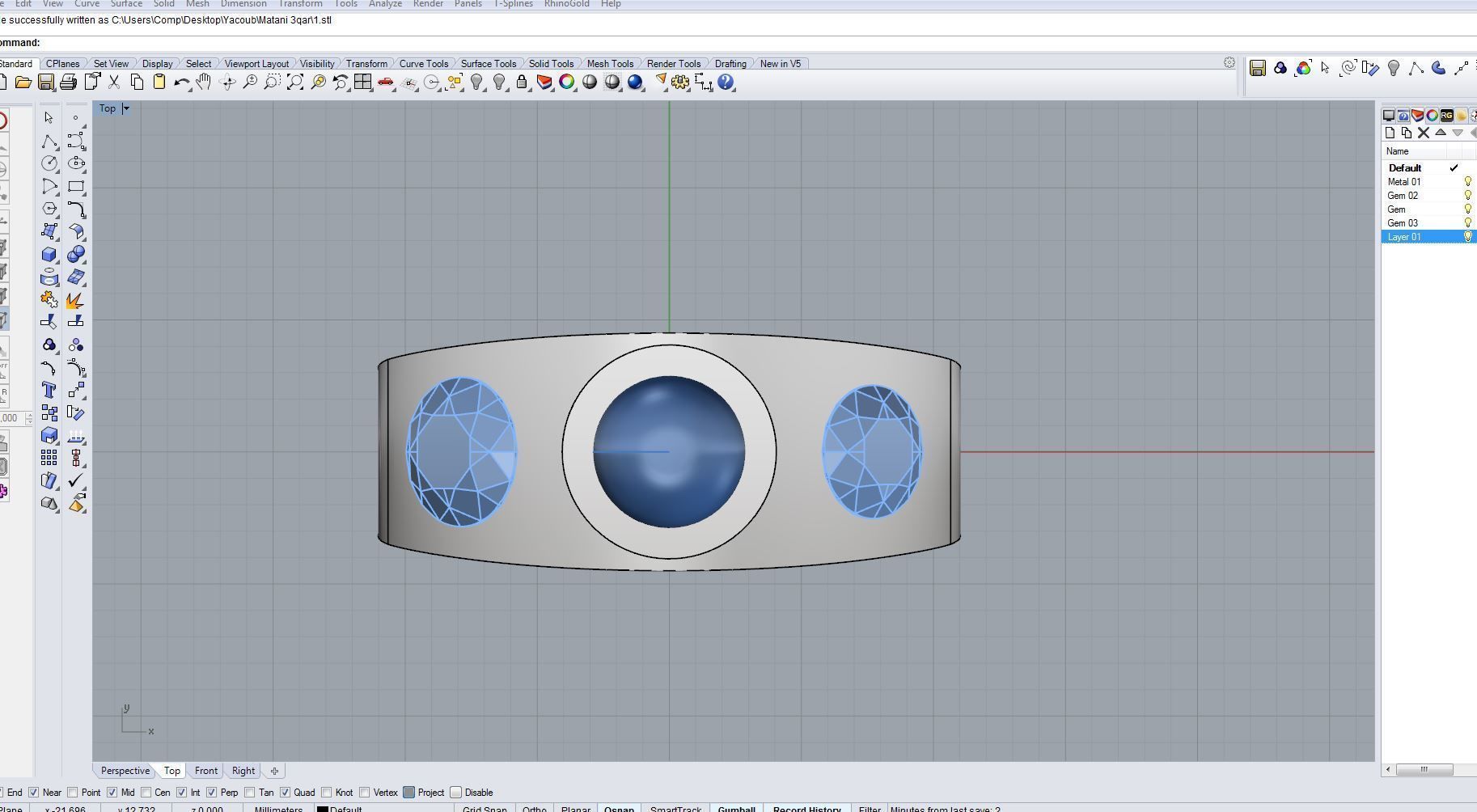Select the Default layer row
Screen dimensions: 1477x812
click(1429, 168)
